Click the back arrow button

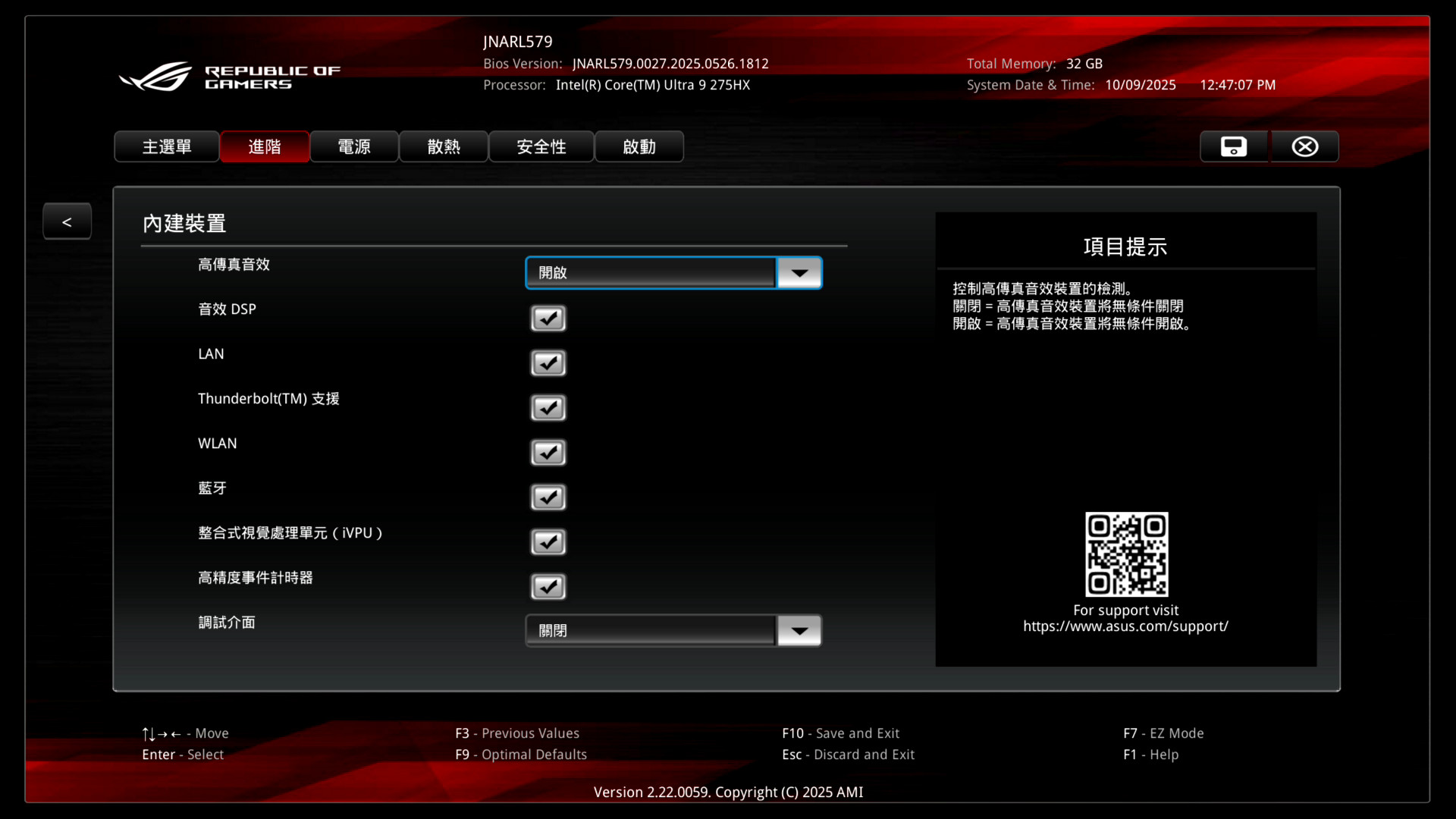(67, 221)
